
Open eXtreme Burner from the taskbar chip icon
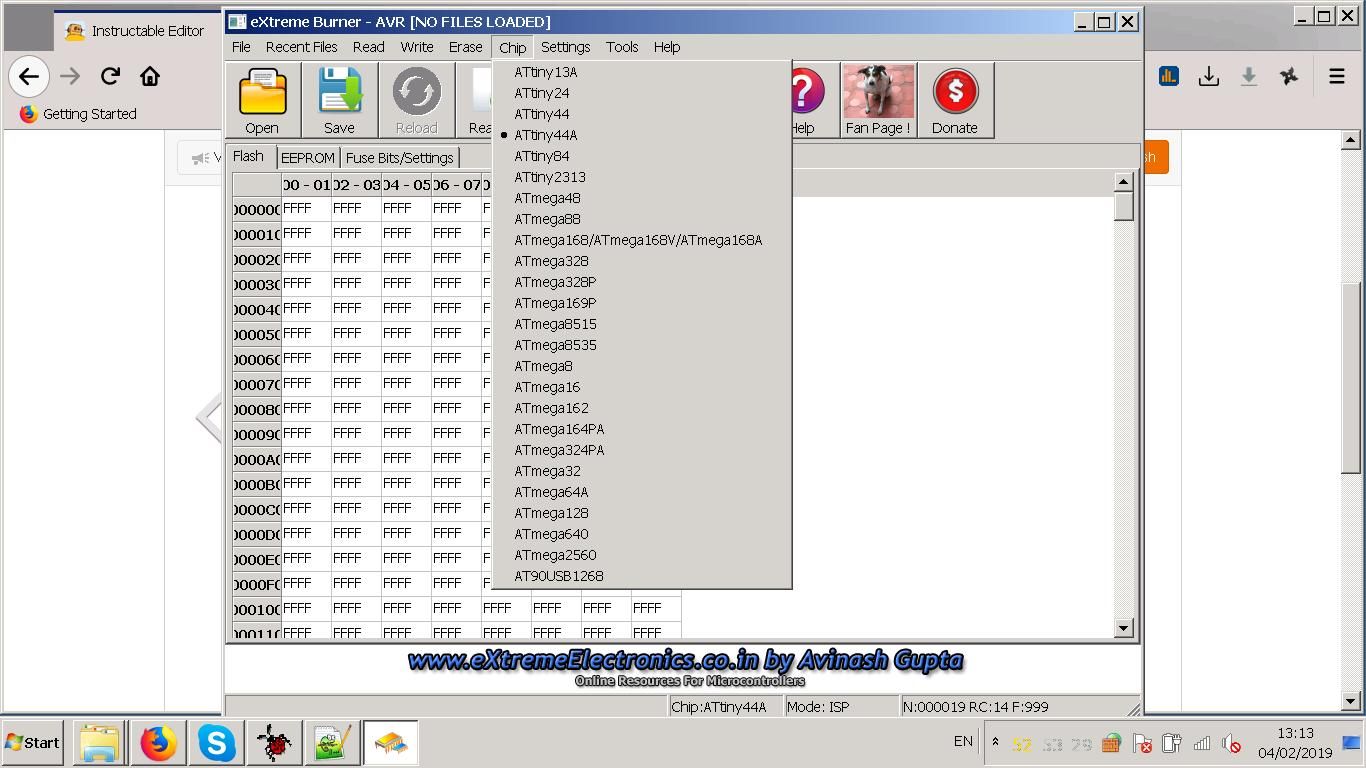click(x=391, y=742)
